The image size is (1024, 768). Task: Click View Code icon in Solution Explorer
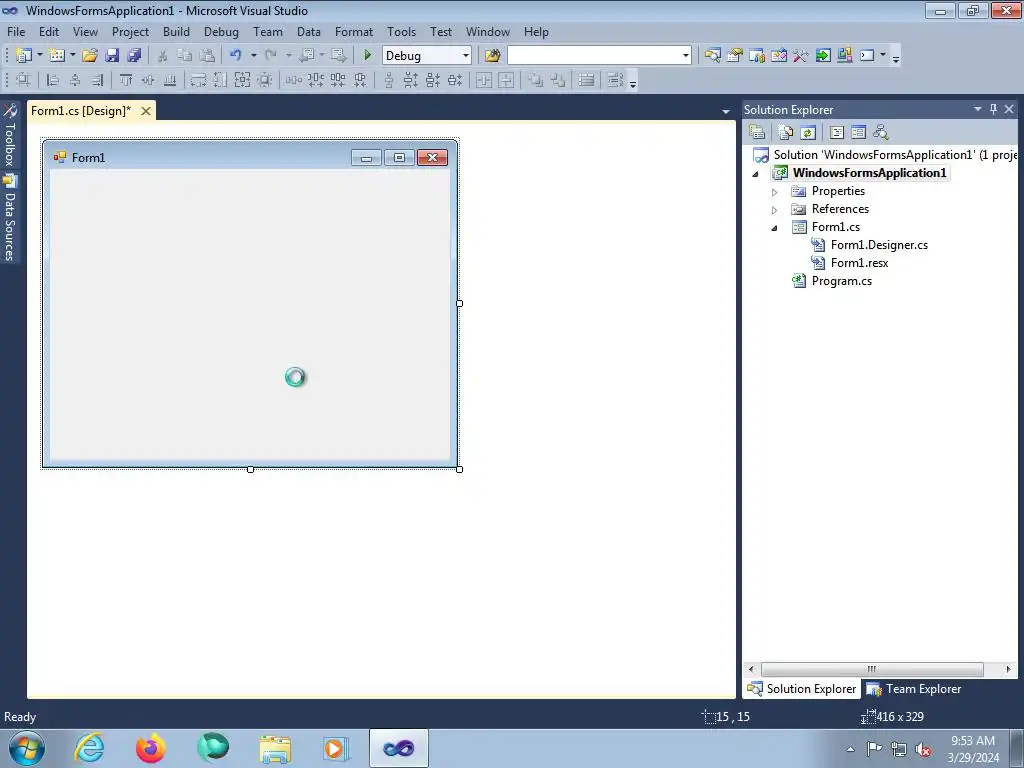(x=837, y=133)
